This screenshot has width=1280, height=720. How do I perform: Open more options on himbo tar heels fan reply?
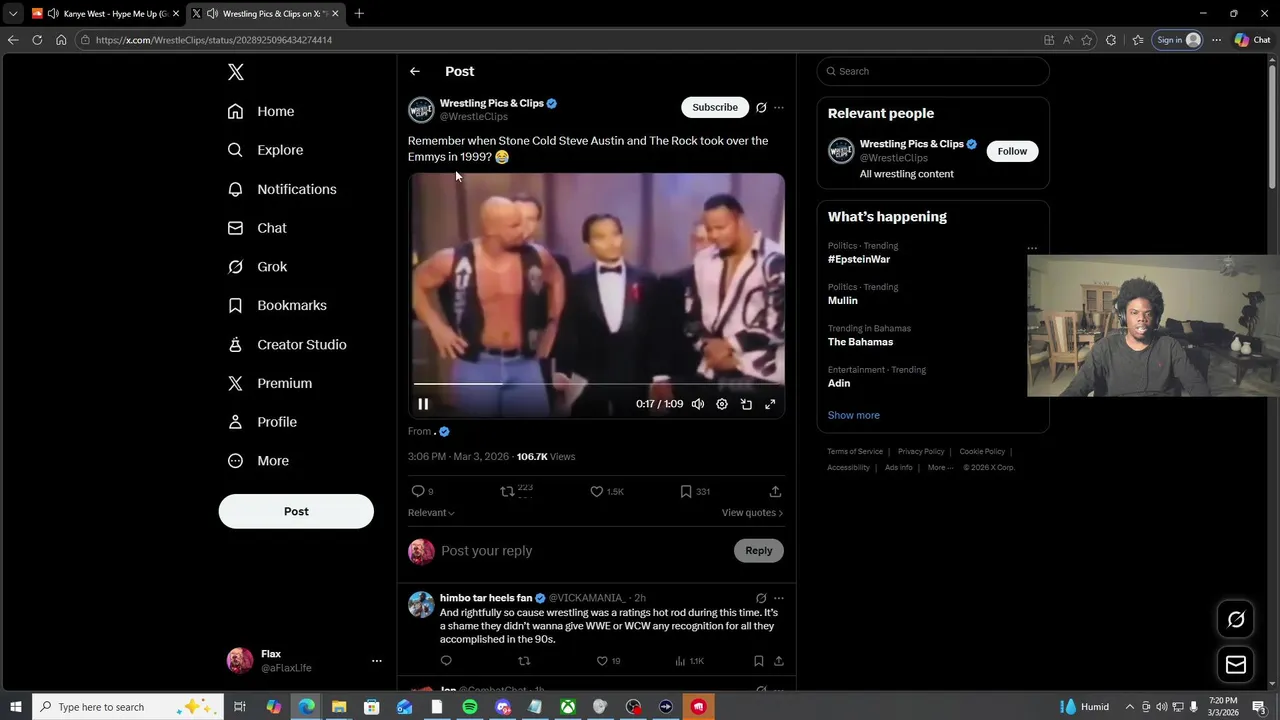coord(779,598)
